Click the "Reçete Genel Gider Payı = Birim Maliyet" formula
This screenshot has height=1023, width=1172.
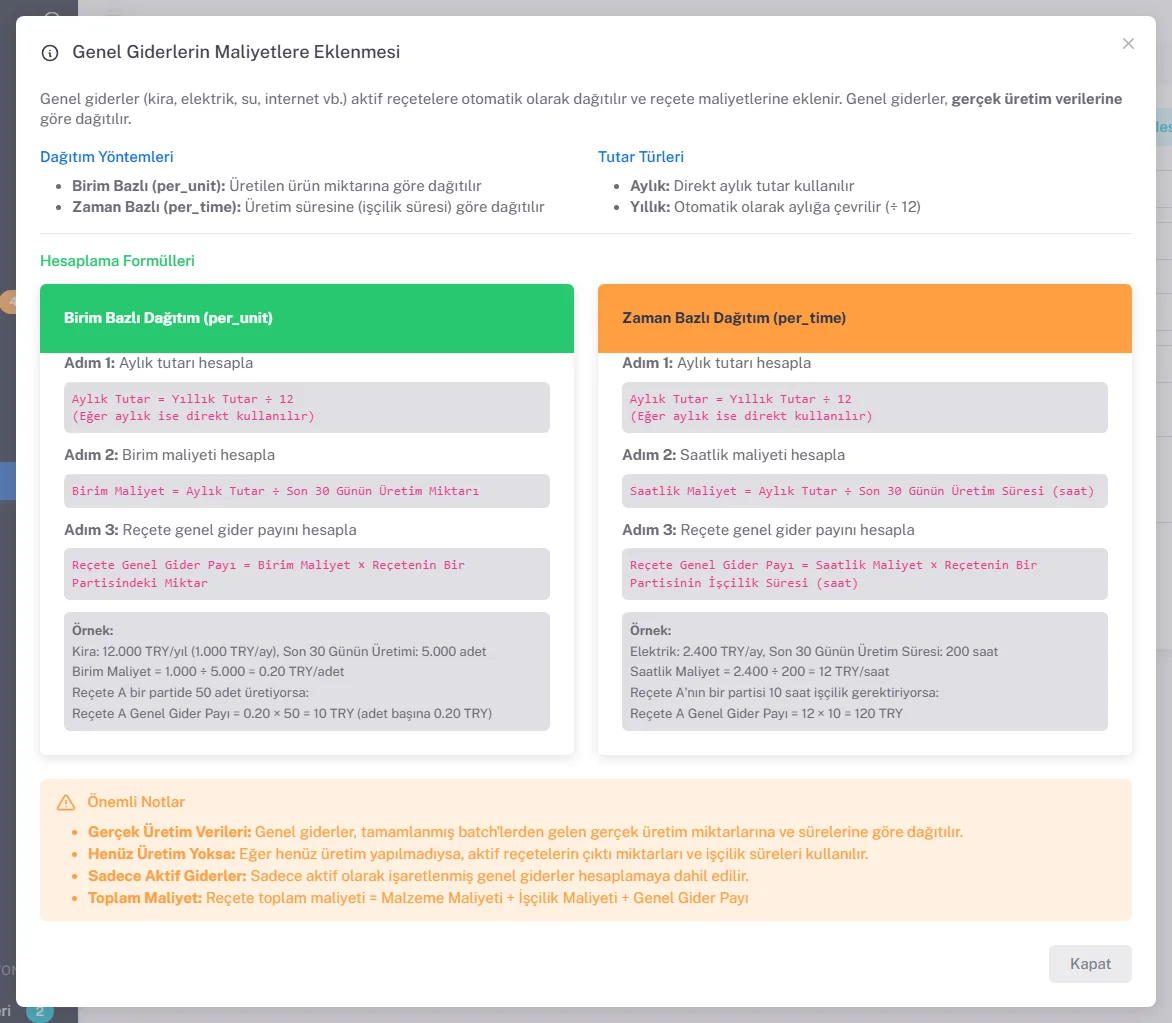(306, 574)
